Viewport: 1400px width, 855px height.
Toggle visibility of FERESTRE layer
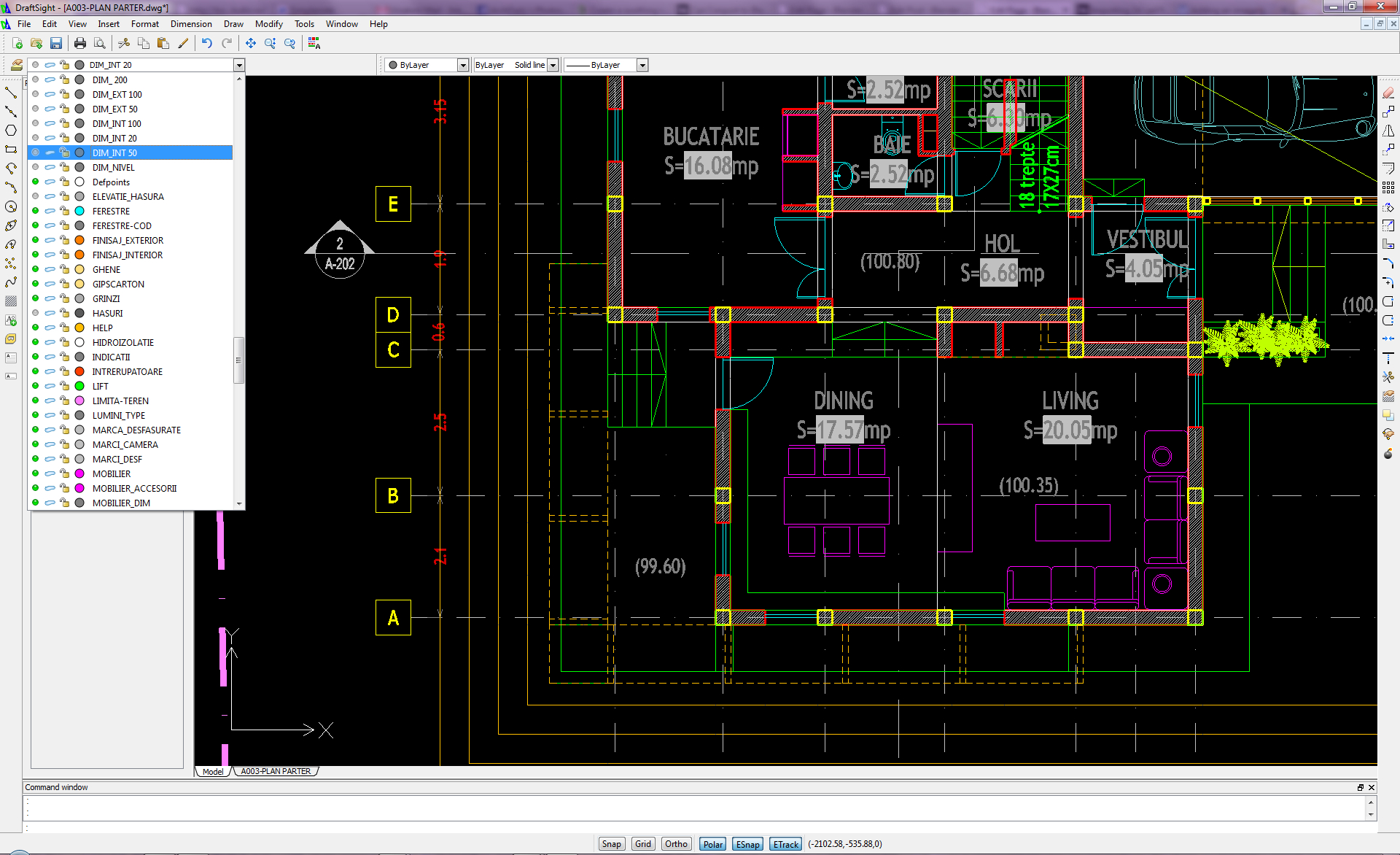37,211
